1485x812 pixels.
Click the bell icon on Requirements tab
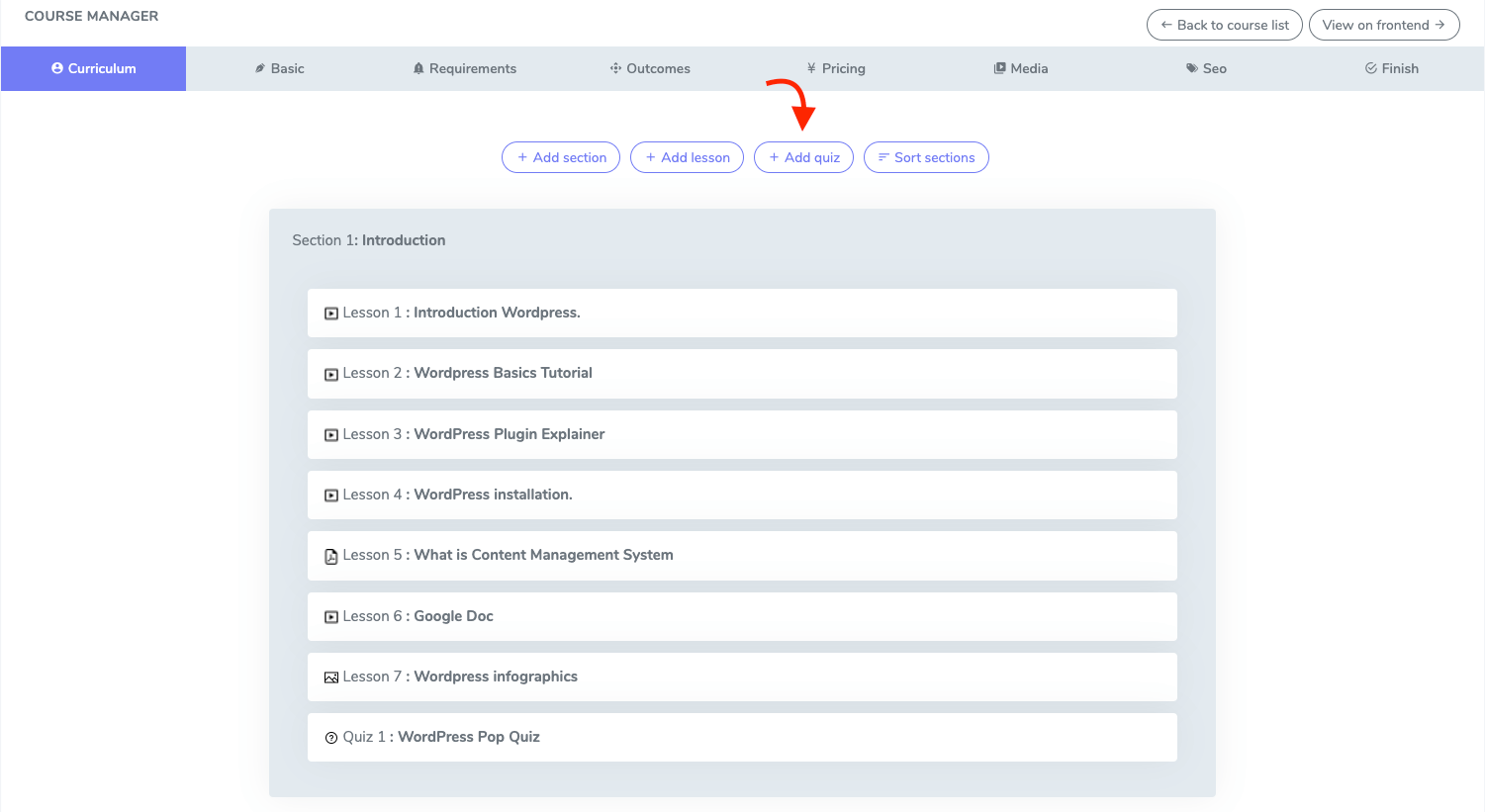click(419, 68)
